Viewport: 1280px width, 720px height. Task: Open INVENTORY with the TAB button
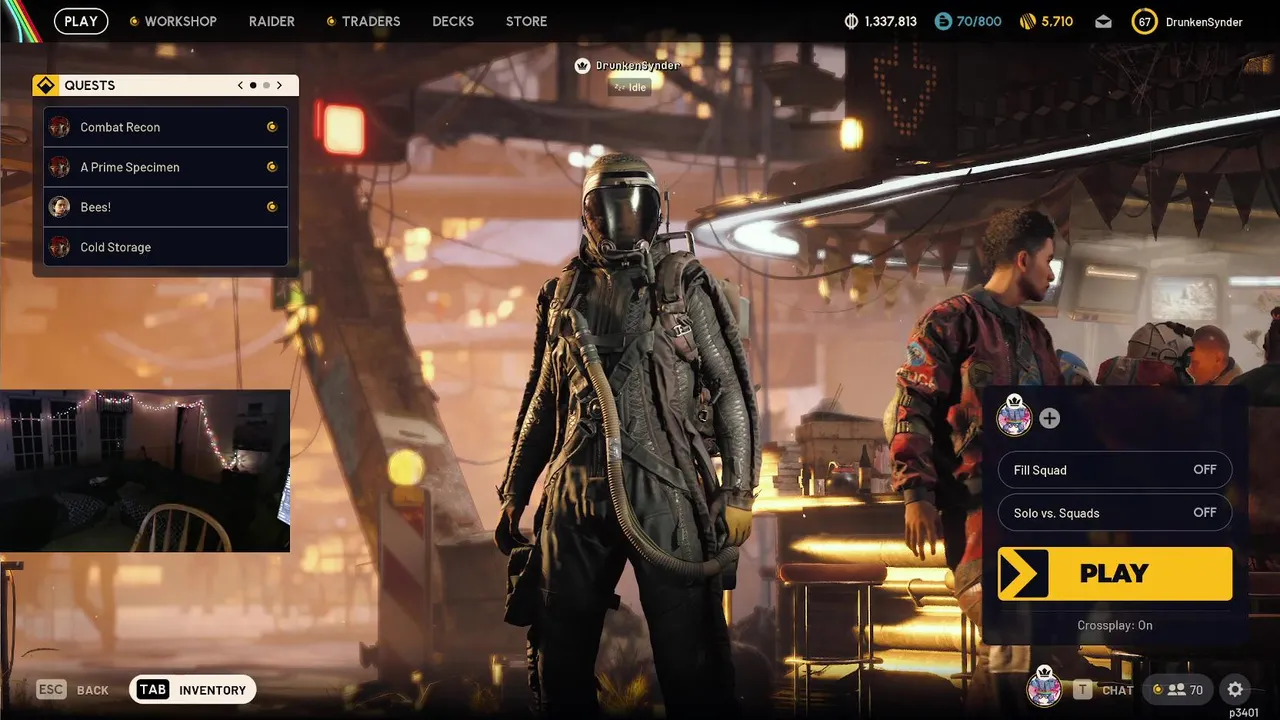(x=193, y=690)
